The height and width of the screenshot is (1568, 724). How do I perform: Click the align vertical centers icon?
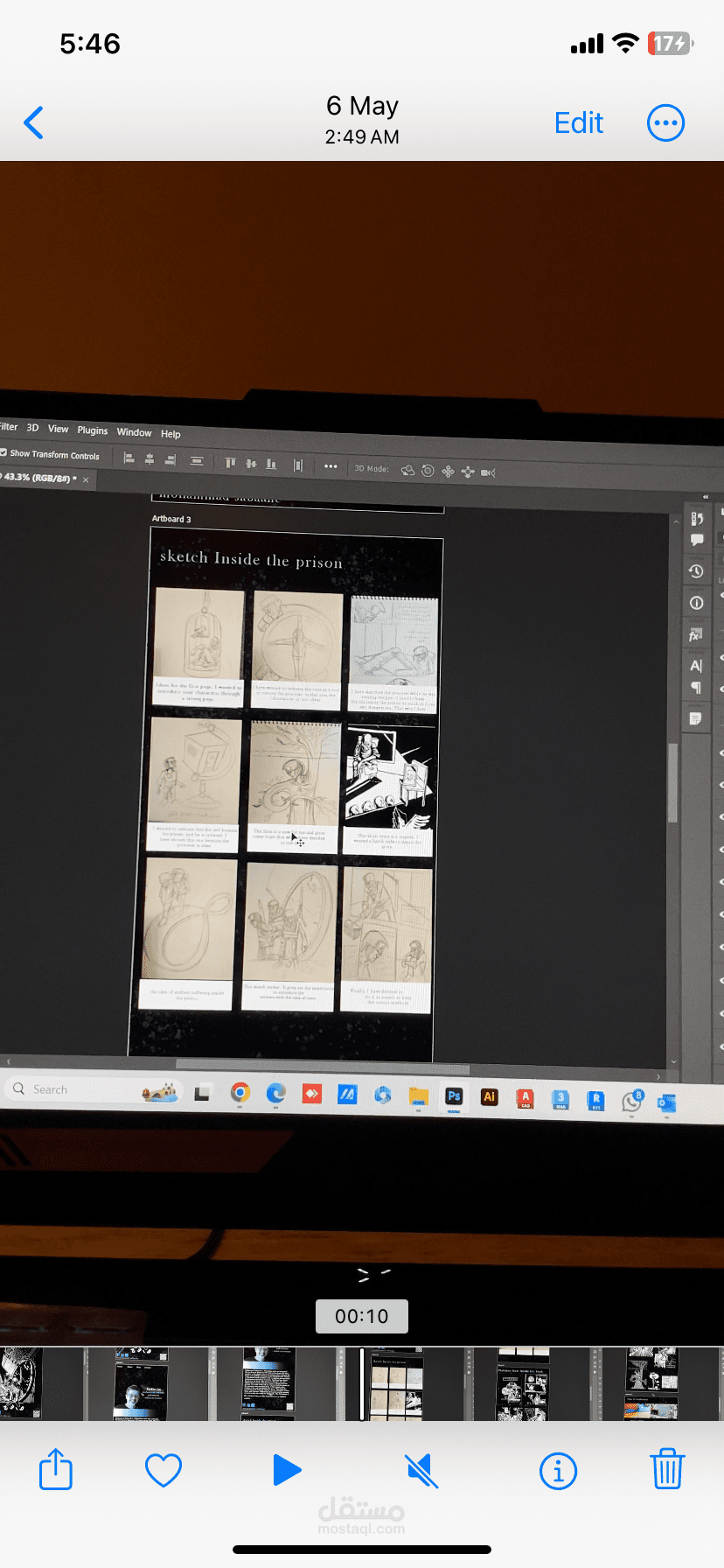click(251, 463)
